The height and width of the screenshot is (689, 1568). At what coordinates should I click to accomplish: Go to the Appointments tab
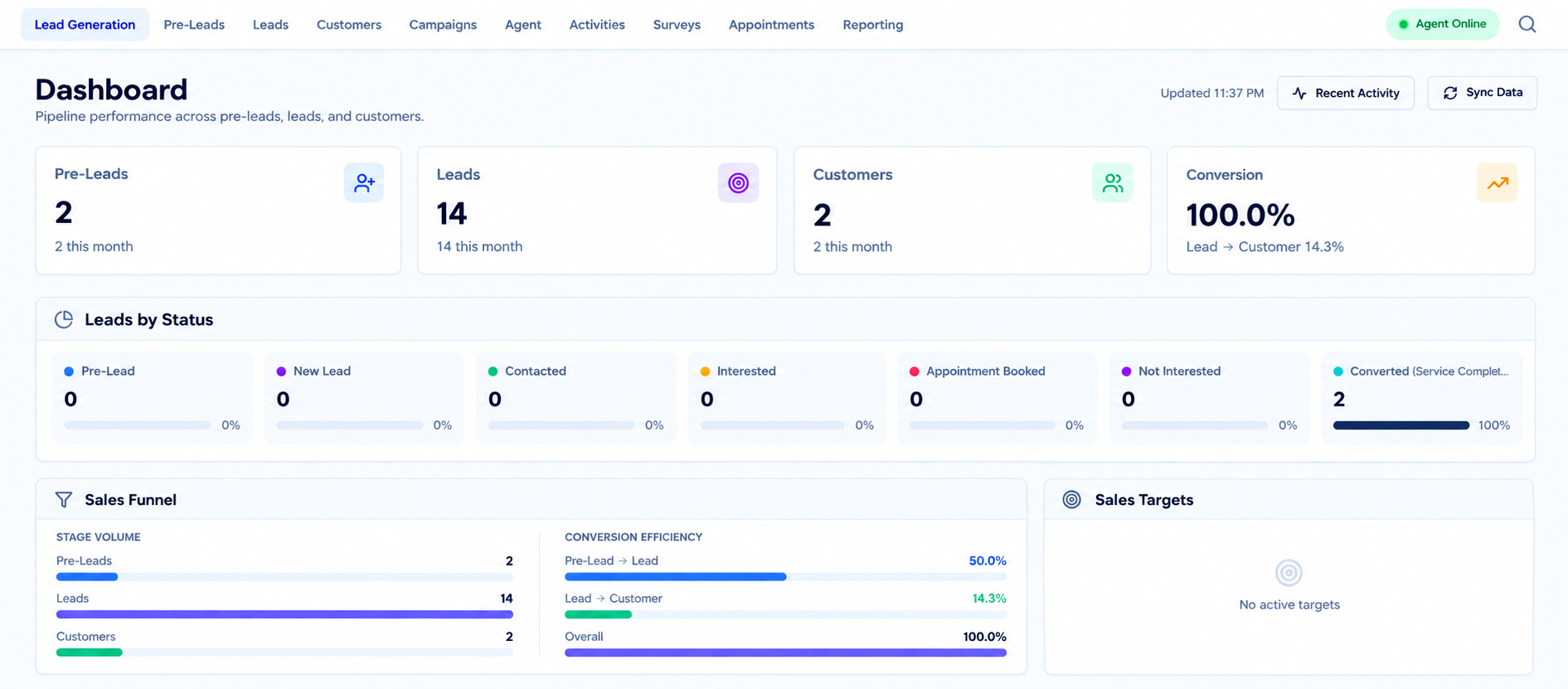(x=771, y=25)
